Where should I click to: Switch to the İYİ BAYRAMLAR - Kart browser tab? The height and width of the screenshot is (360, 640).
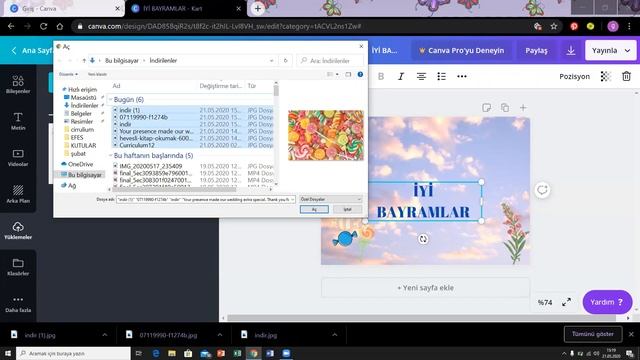185,8
